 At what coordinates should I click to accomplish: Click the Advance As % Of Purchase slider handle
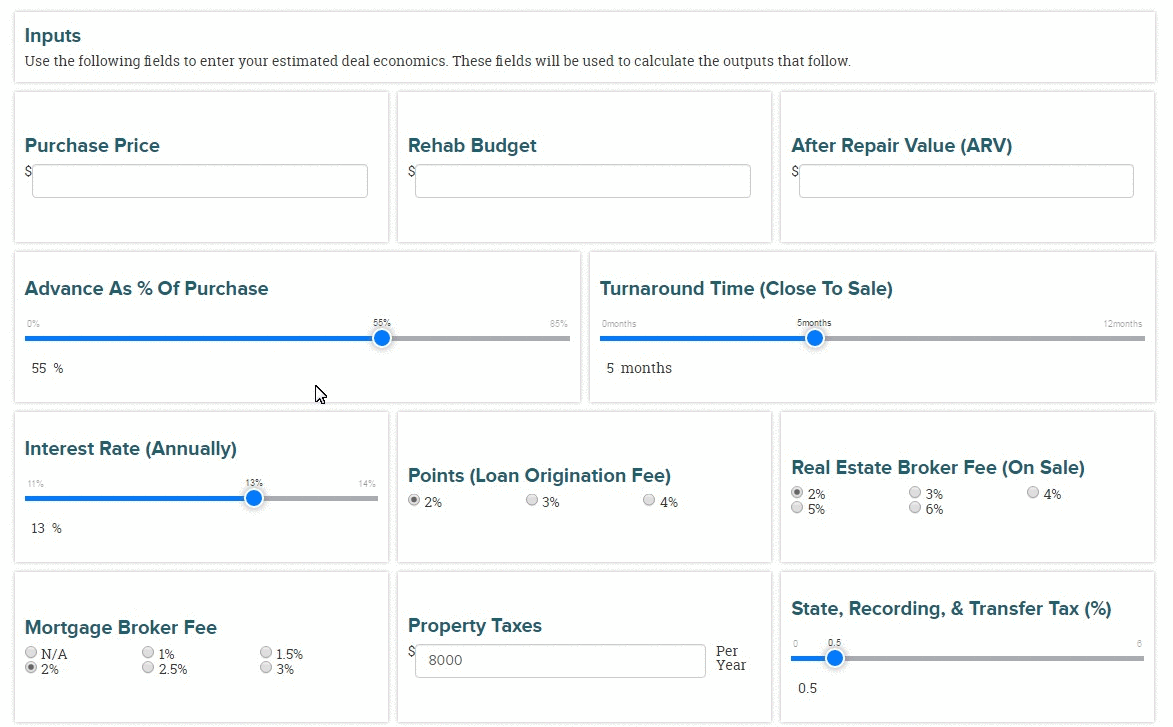pos(382,338)
